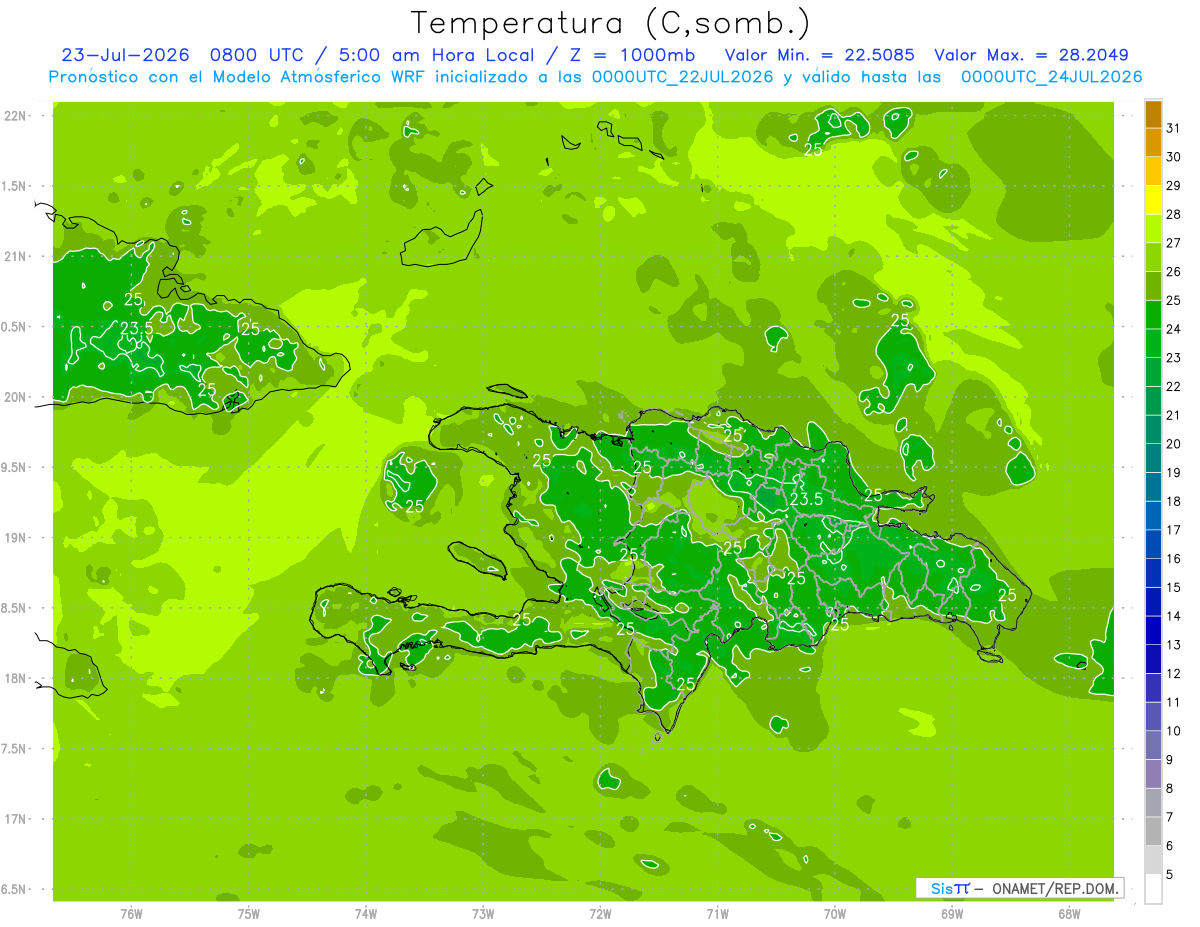The width and height of the screenshot is (1200, 927).
Task: Click the 68W longitude axis label
Action: 1069,913
